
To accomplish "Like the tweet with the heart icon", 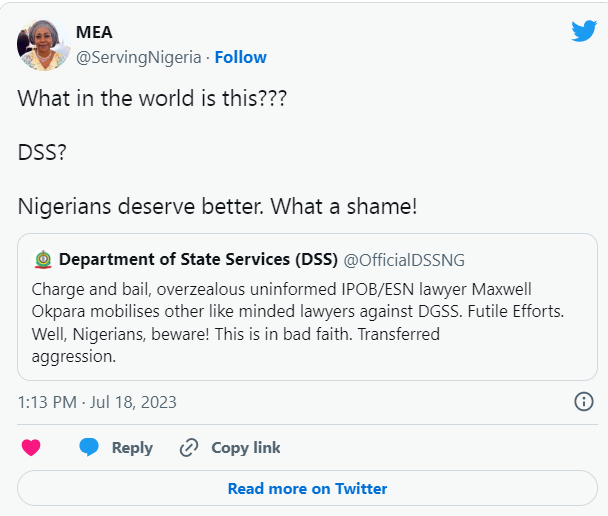I will (31, 447).
